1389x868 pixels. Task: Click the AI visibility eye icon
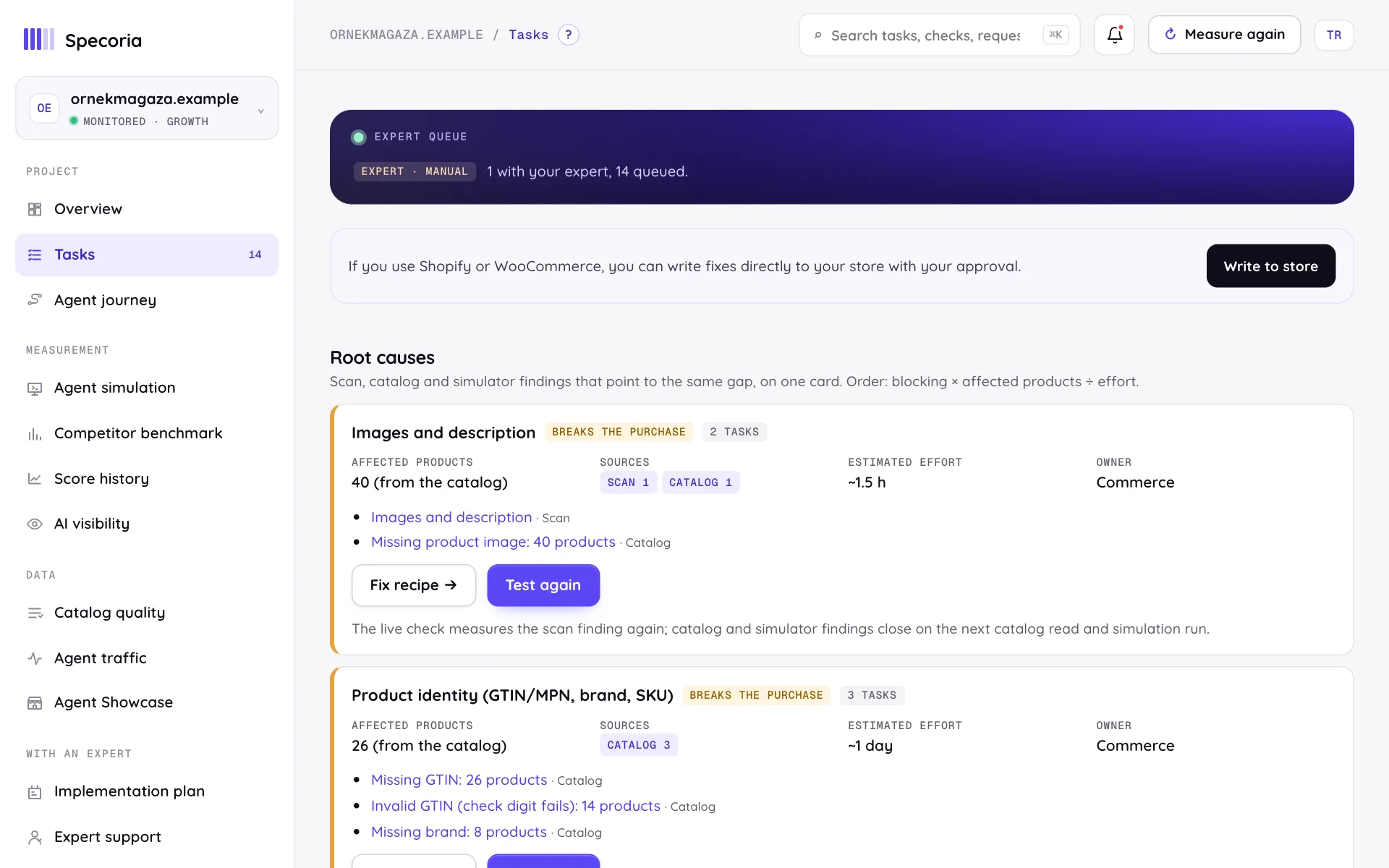[x=35, y=524]
